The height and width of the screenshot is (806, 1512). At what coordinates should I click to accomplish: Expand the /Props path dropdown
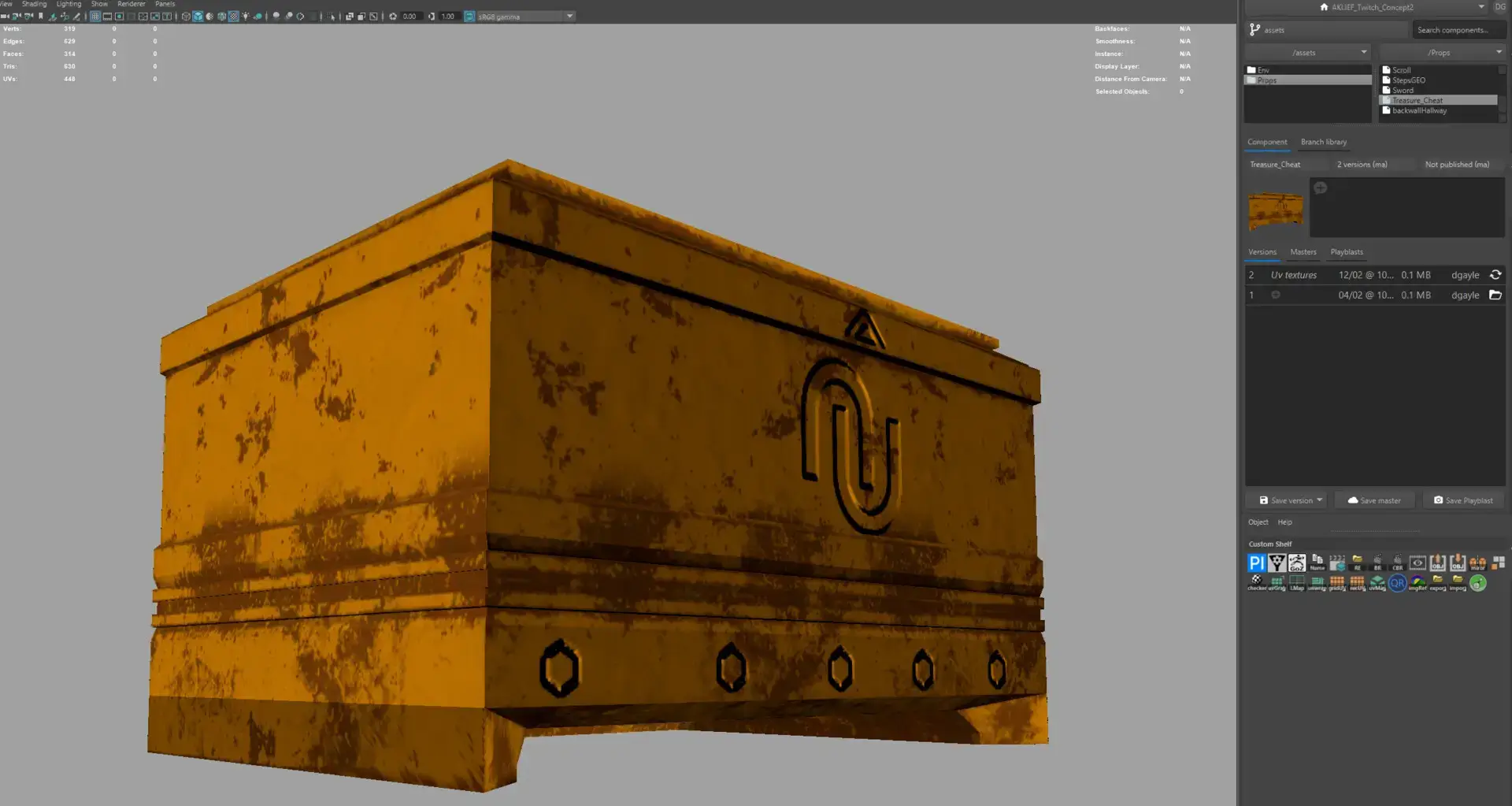coord(1498,53)
